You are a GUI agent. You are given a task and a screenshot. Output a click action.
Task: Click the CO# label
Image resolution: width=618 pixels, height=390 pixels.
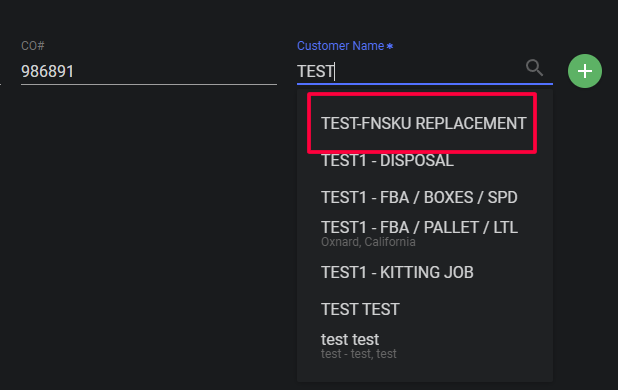[x=33, y=46]
